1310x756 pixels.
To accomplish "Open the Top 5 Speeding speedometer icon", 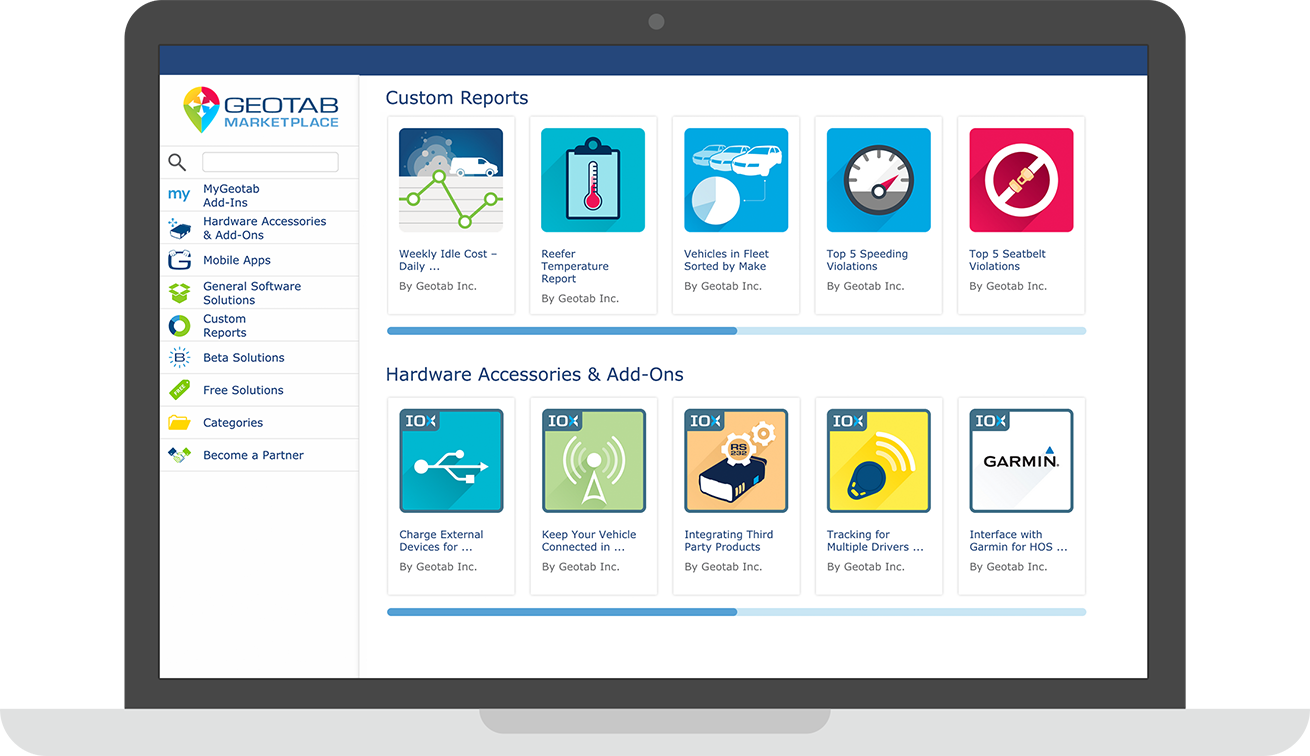I will coord(879,180).
